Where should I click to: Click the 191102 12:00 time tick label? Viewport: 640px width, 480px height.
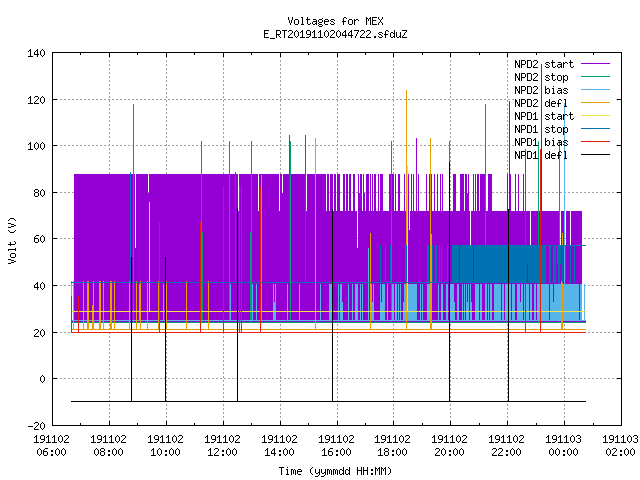[x=222, y=446]
